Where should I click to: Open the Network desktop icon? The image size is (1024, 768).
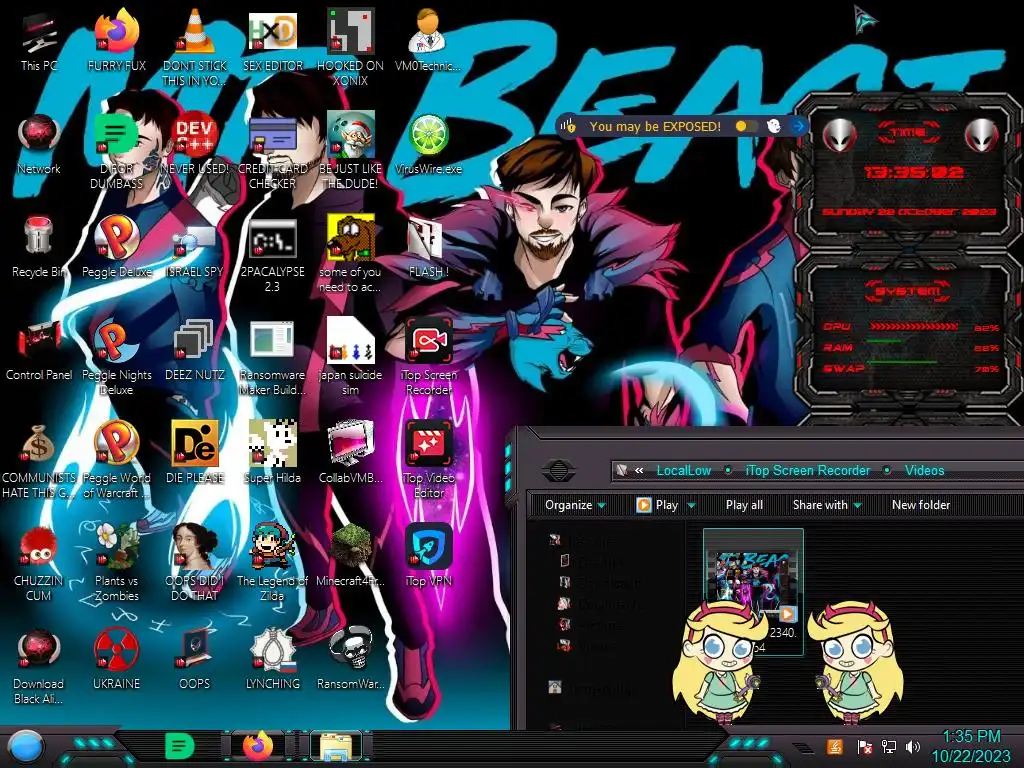click(x=39, y=144)
